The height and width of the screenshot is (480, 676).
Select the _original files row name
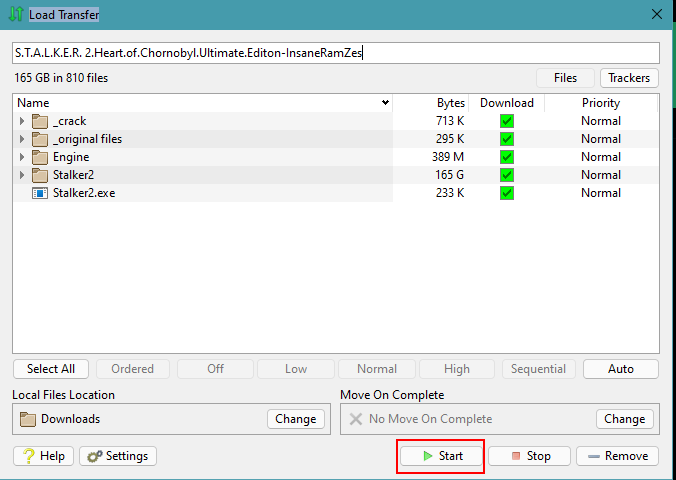coord(88,139)
